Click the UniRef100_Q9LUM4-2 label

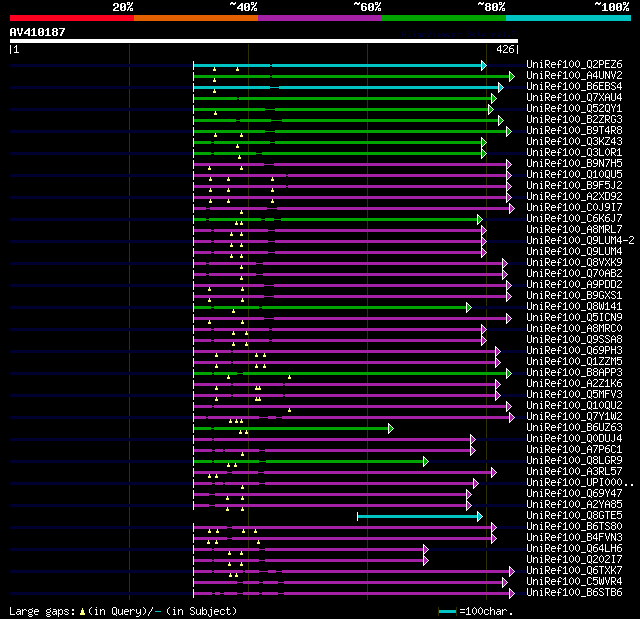tap(580, 240)
